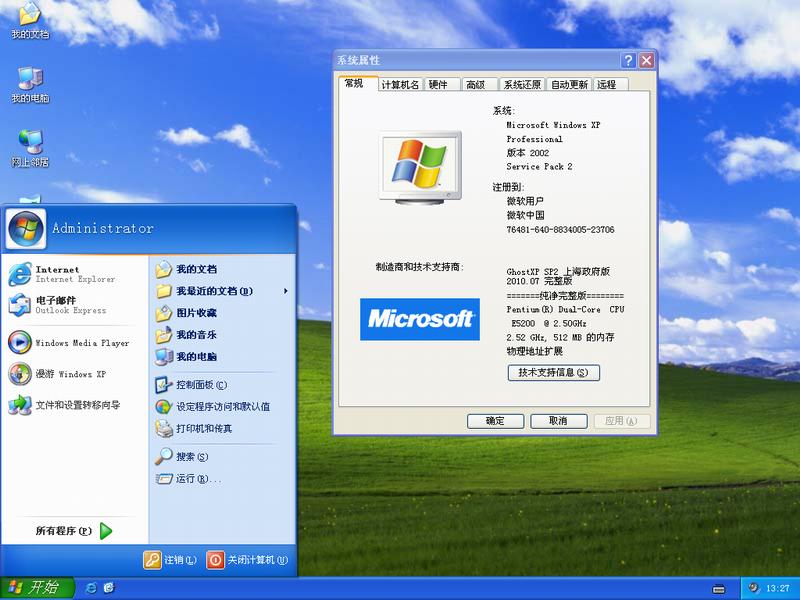Viewport: 800px width, 600px height.
Task: Switch to 系统还原 tab
Action: click(522, 85)
